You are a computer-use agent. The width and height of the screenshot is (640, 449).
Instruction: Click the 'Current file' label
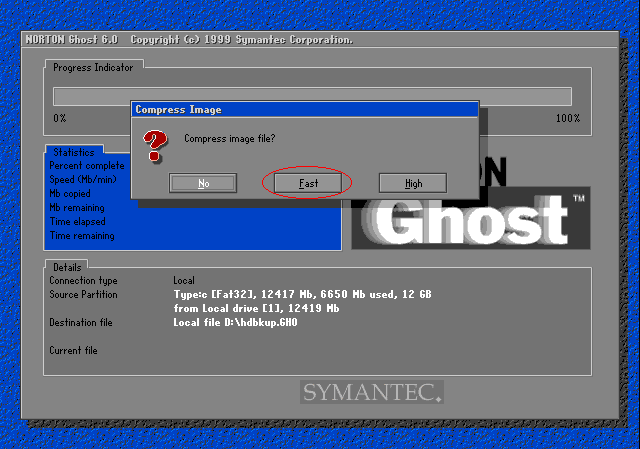point(73,350)
